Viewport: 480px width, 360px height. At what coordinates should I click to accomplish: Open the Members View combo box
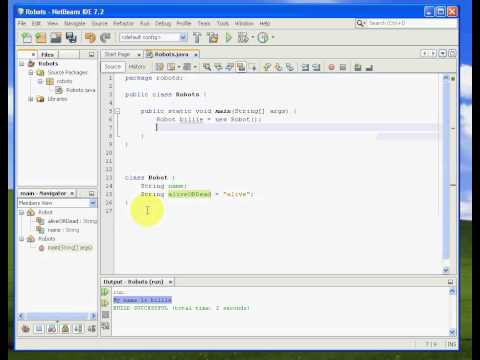pos(57,203)
